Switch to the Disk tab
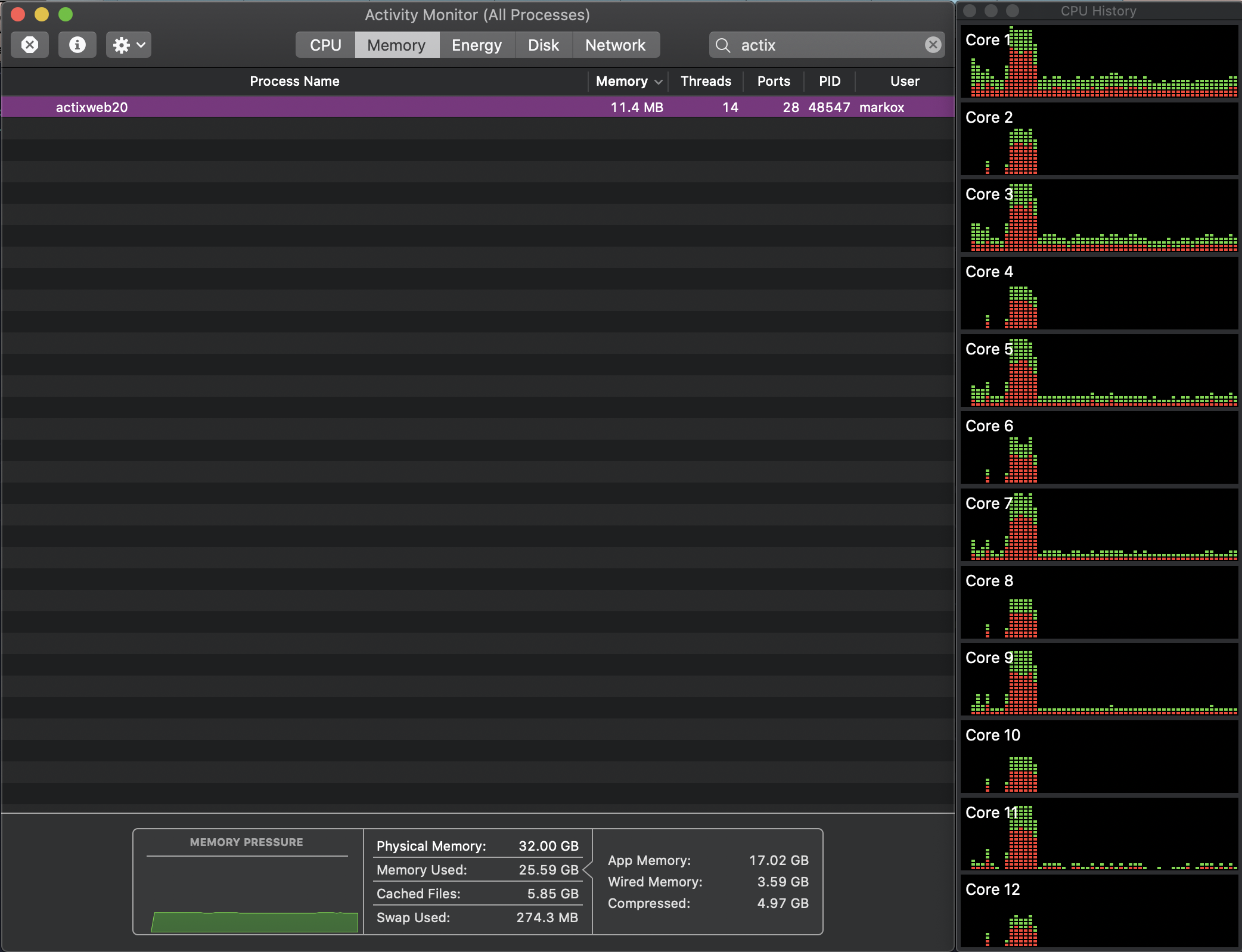This screenshot has height=952, width=1242. 544,45
